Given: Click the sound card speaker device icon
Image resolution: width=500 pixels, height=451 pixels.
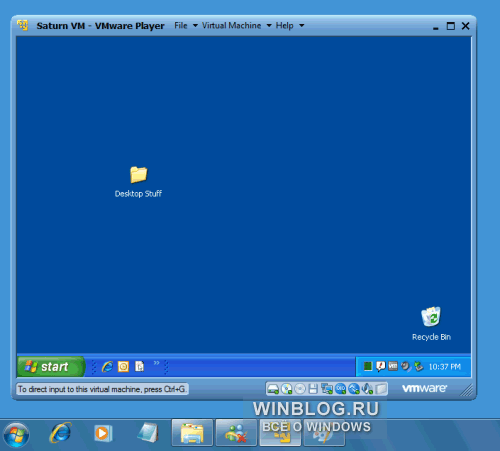Looking at the screenshot, I should coord(367,389).
